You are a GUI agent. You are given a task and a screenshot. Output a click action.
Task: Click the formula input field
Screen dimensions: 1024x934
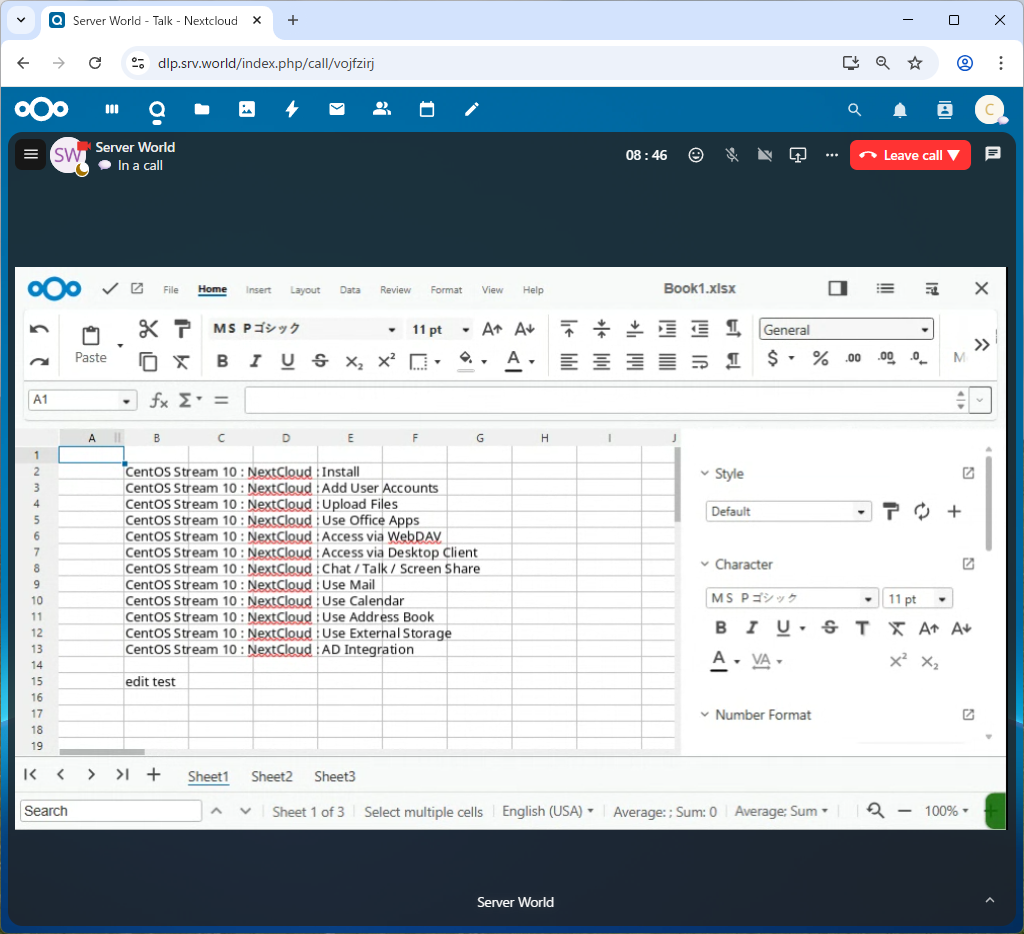point(600,400)
